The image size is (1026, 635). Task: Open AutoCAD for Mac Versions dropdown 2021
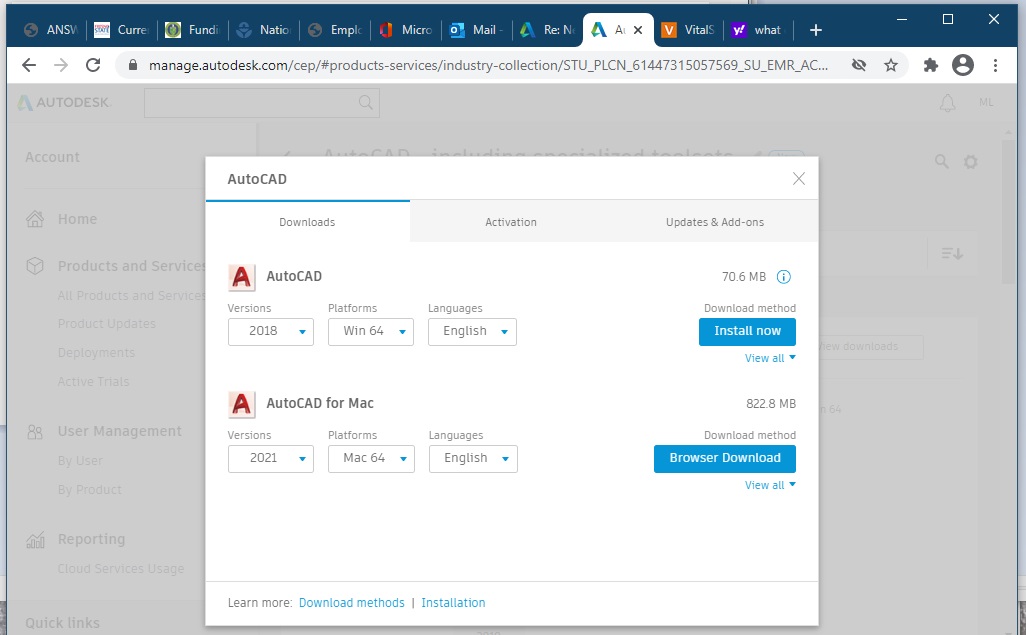[270, 458]
